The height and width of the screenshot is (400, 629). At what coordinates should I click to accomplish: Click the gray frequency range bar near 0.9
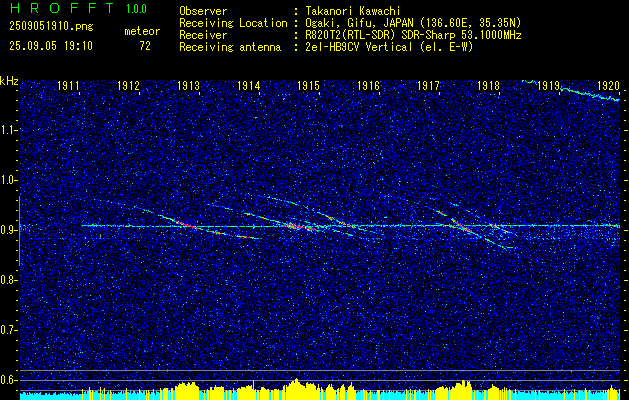click(19, 231)
